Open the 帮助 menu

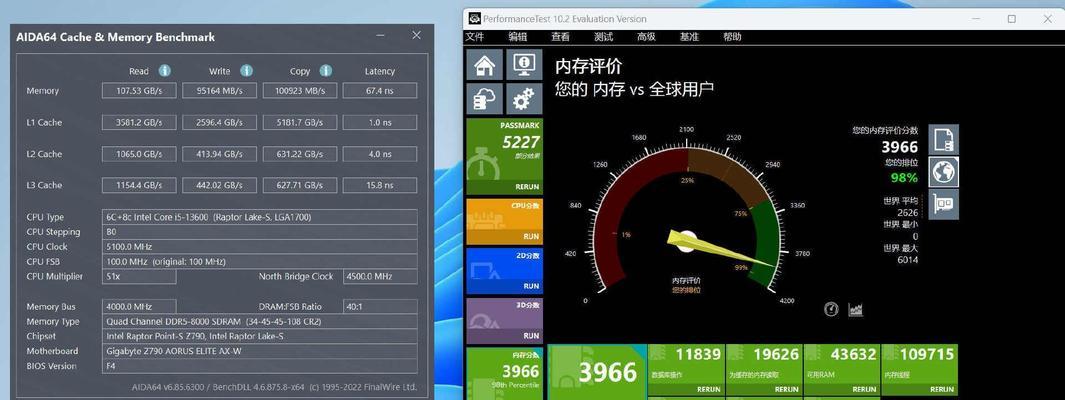(732, 37)
